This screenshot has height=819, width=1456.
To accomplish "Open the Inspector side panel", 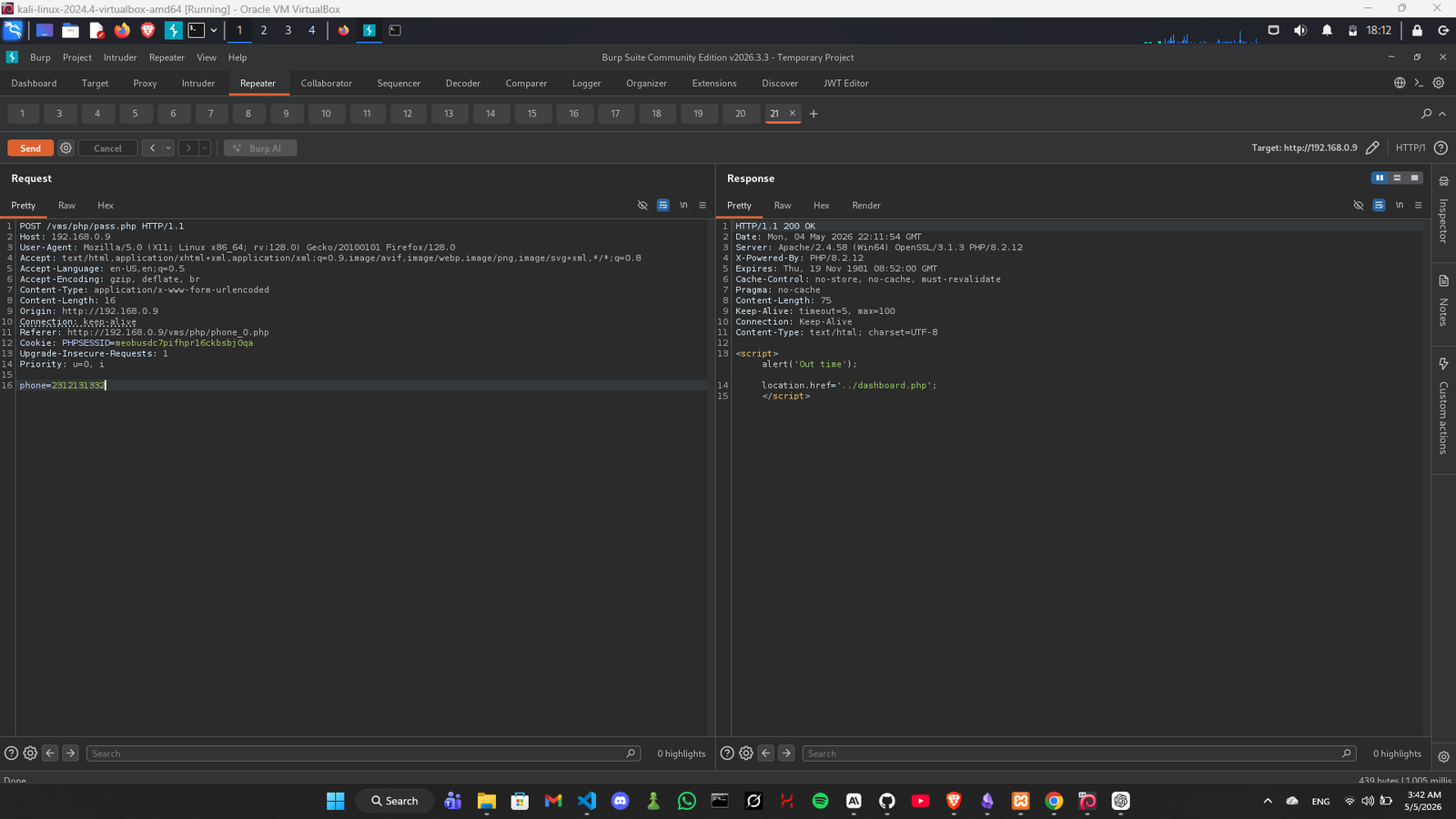I will point(1443,211).
